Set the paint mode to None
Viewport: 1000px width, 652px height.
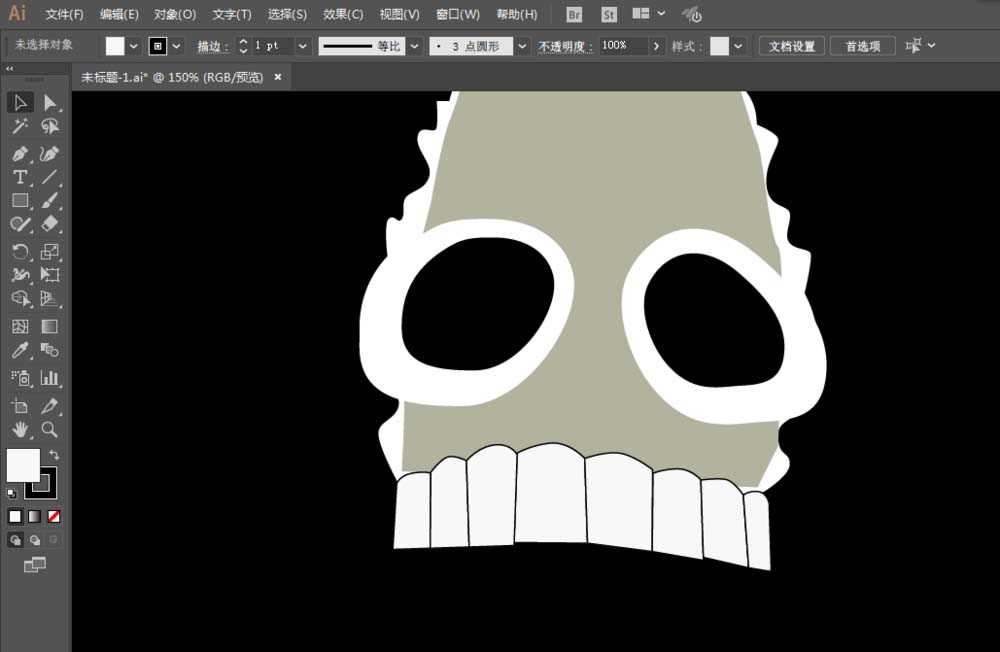tap(54, 516)
